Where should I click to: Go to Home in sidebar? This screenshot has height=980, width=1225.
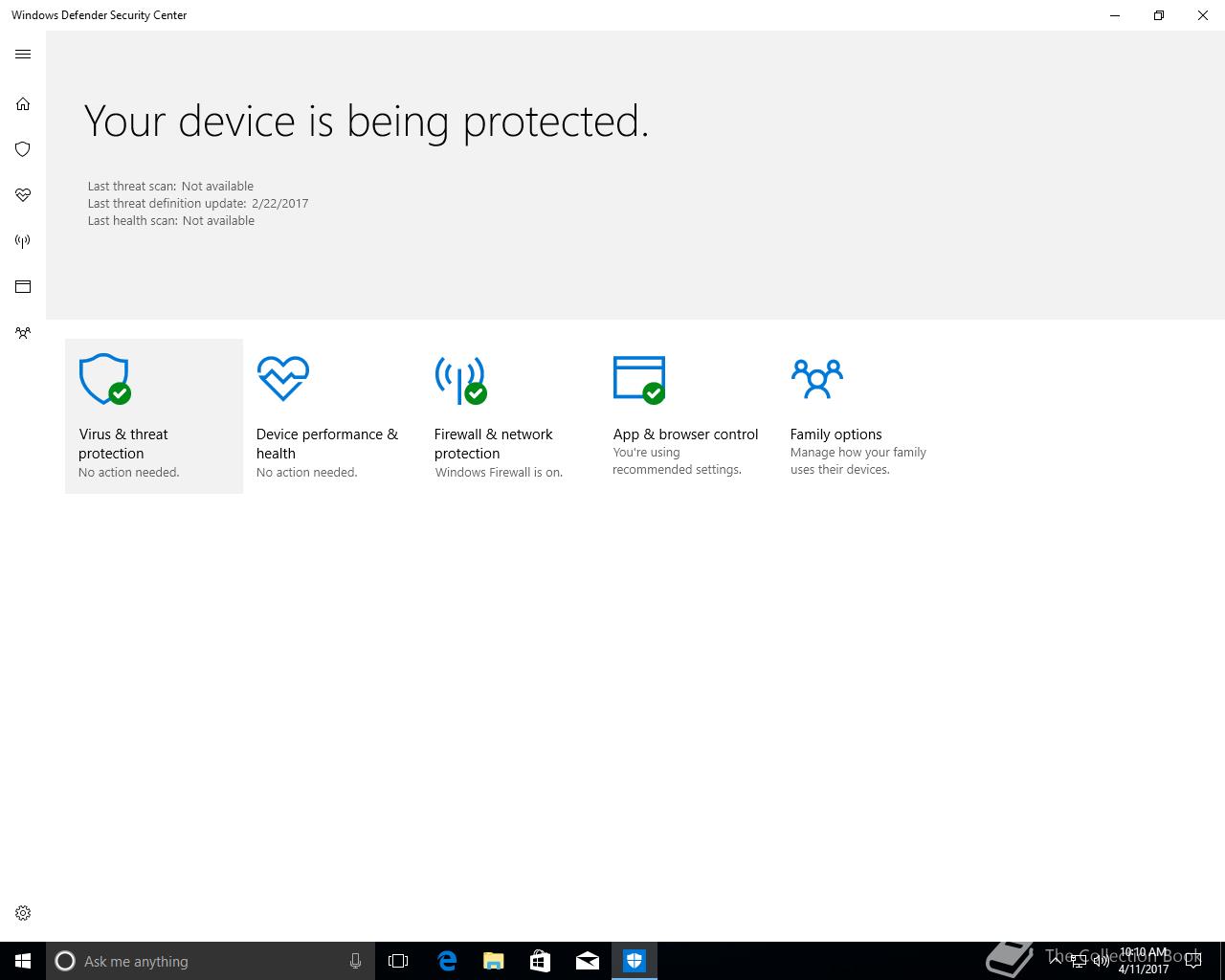[23, 103]
